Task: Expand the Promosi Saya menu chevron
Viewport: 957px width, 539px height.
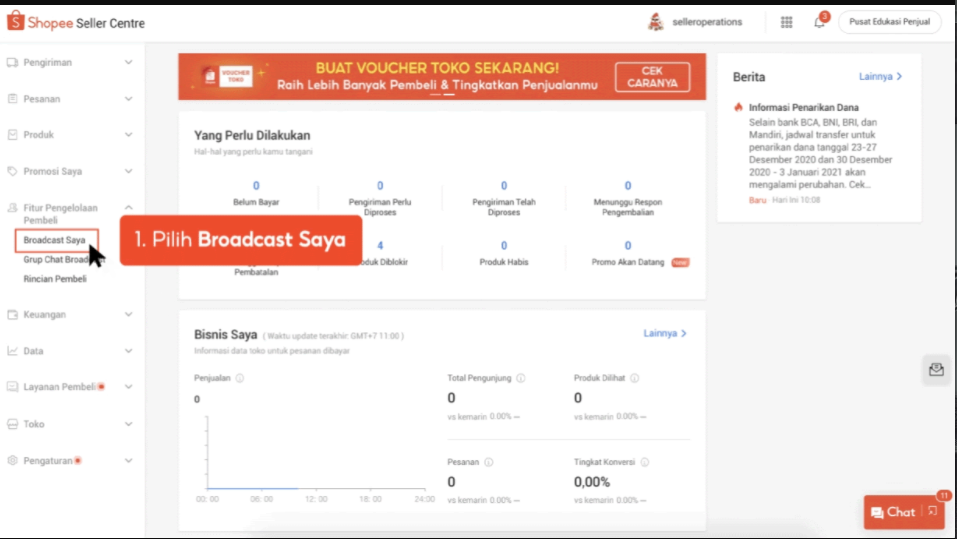Action: pos(129,171)
